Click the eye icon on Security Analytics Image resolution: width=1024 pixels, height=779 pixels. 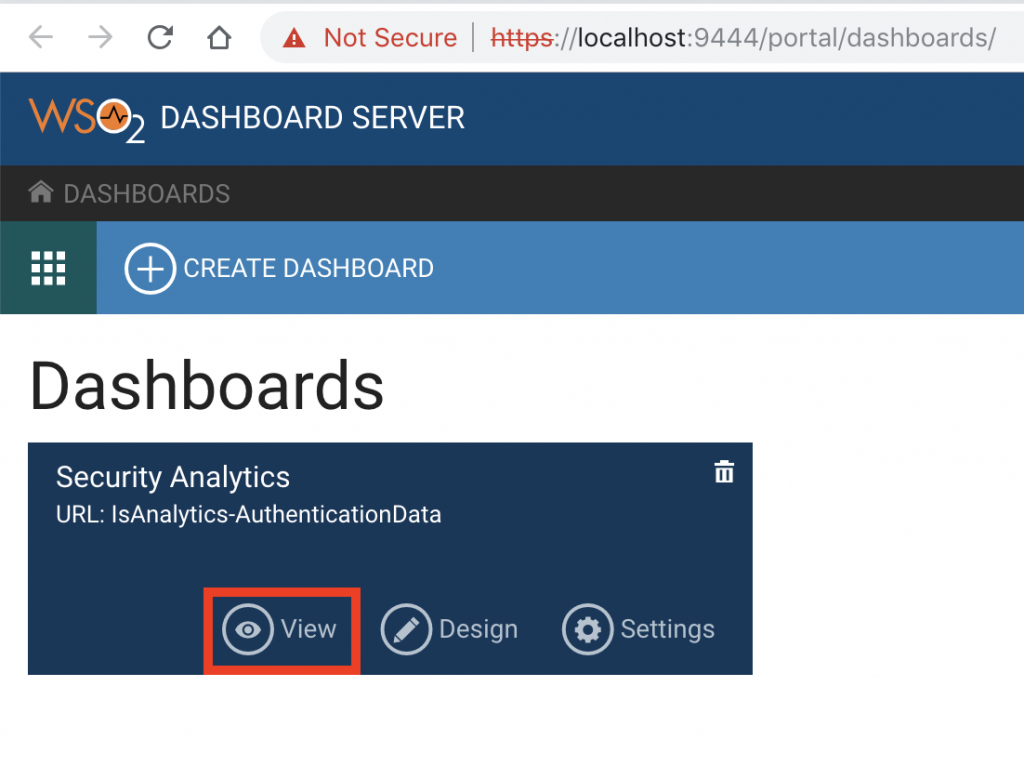(x=247, y=630)
